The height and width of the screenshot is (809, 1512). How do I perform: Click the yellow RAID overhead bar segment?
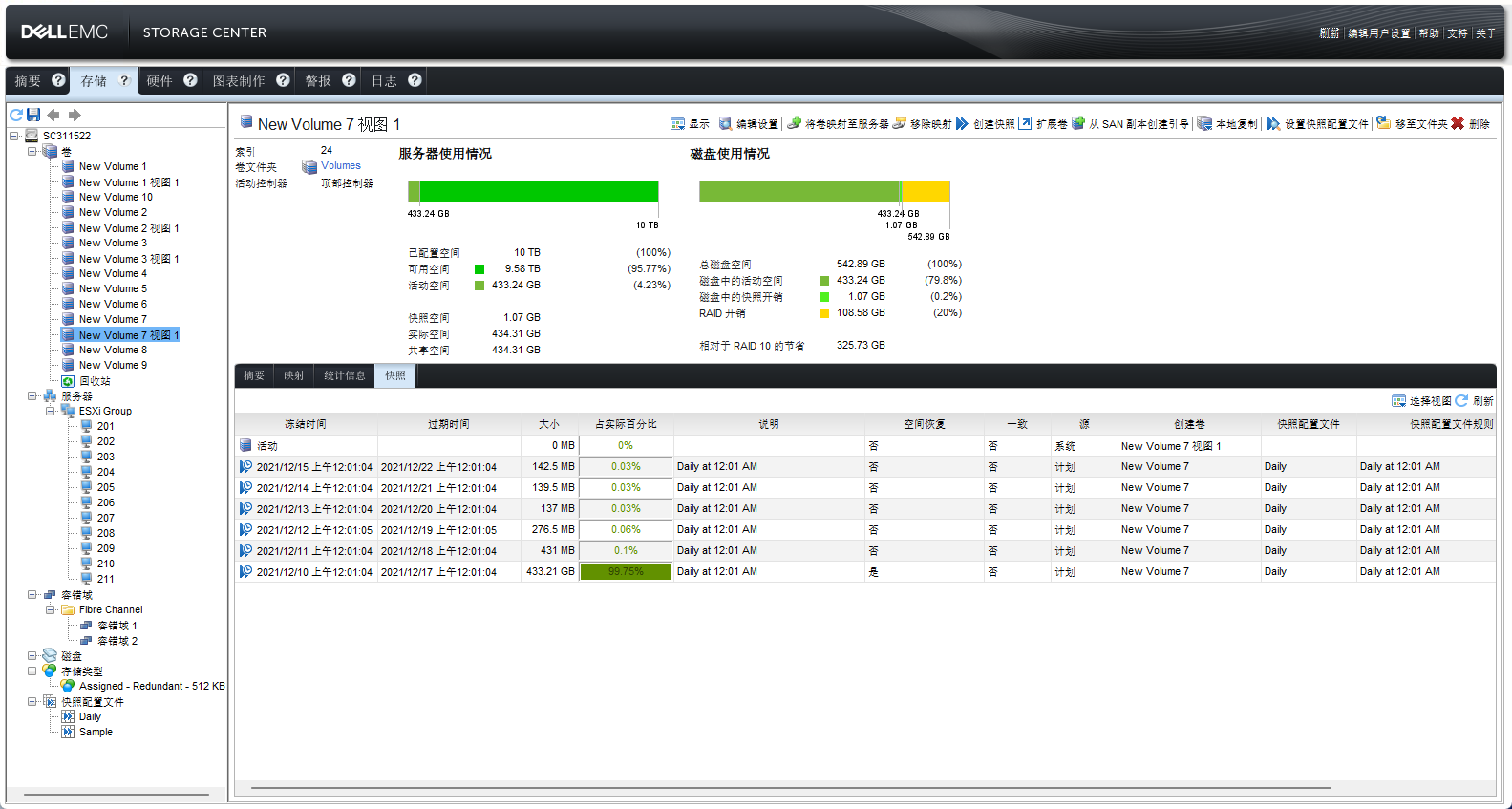tap(926, 192)
